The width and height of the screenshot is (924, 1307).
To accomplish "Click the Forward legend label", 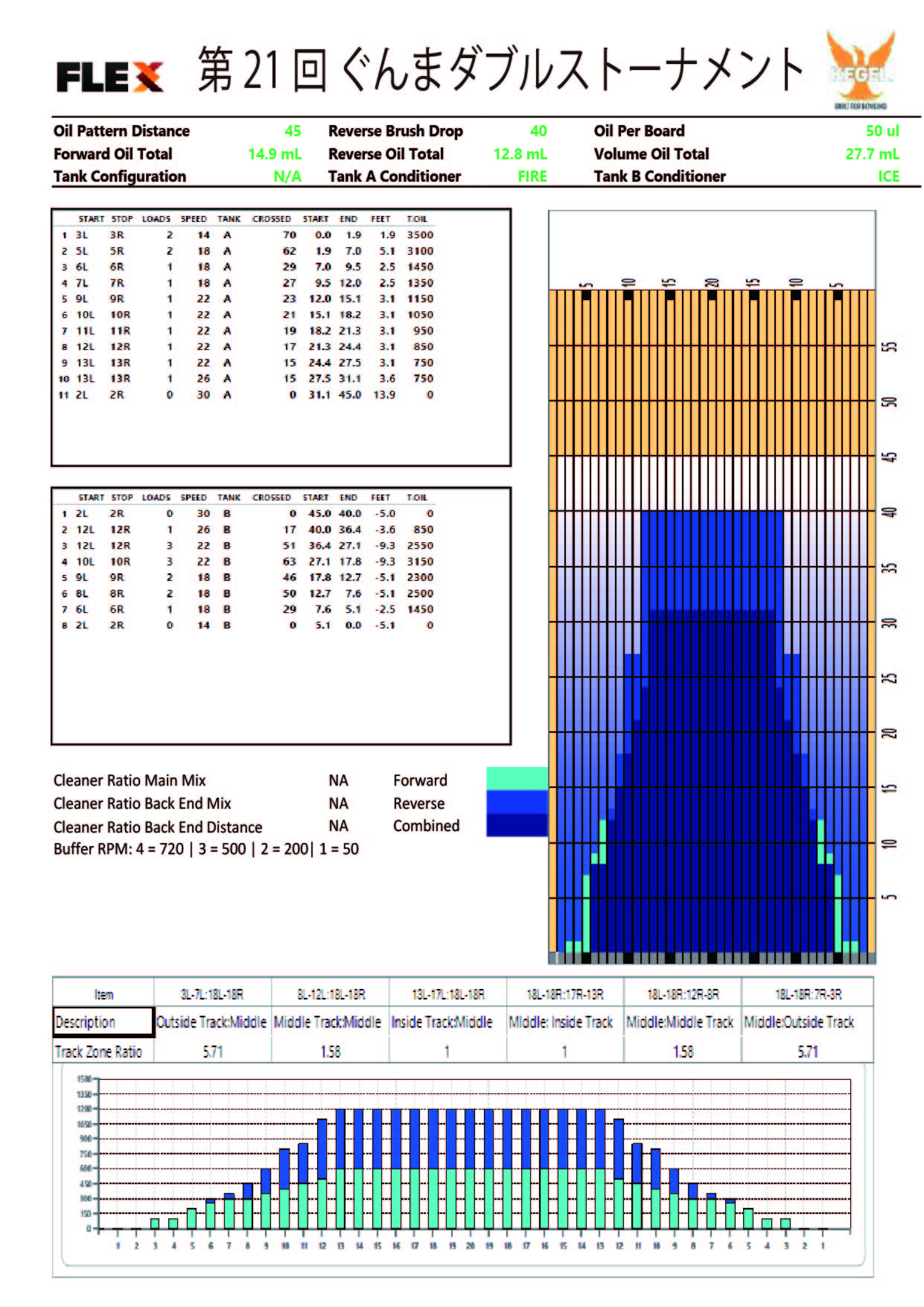I will point(420,780).
